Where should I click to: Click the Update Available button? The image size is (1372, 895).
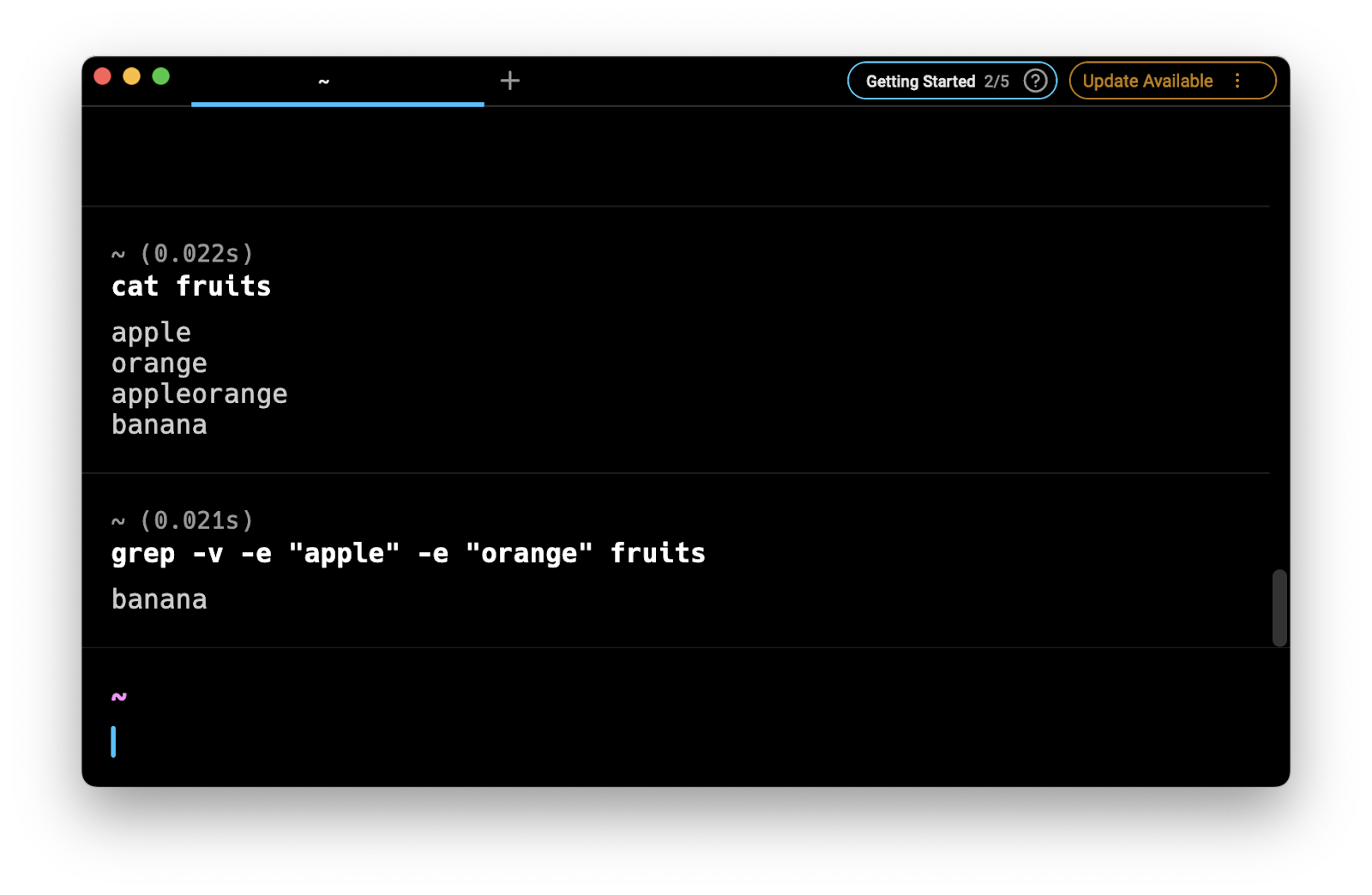coord(1147,81)
